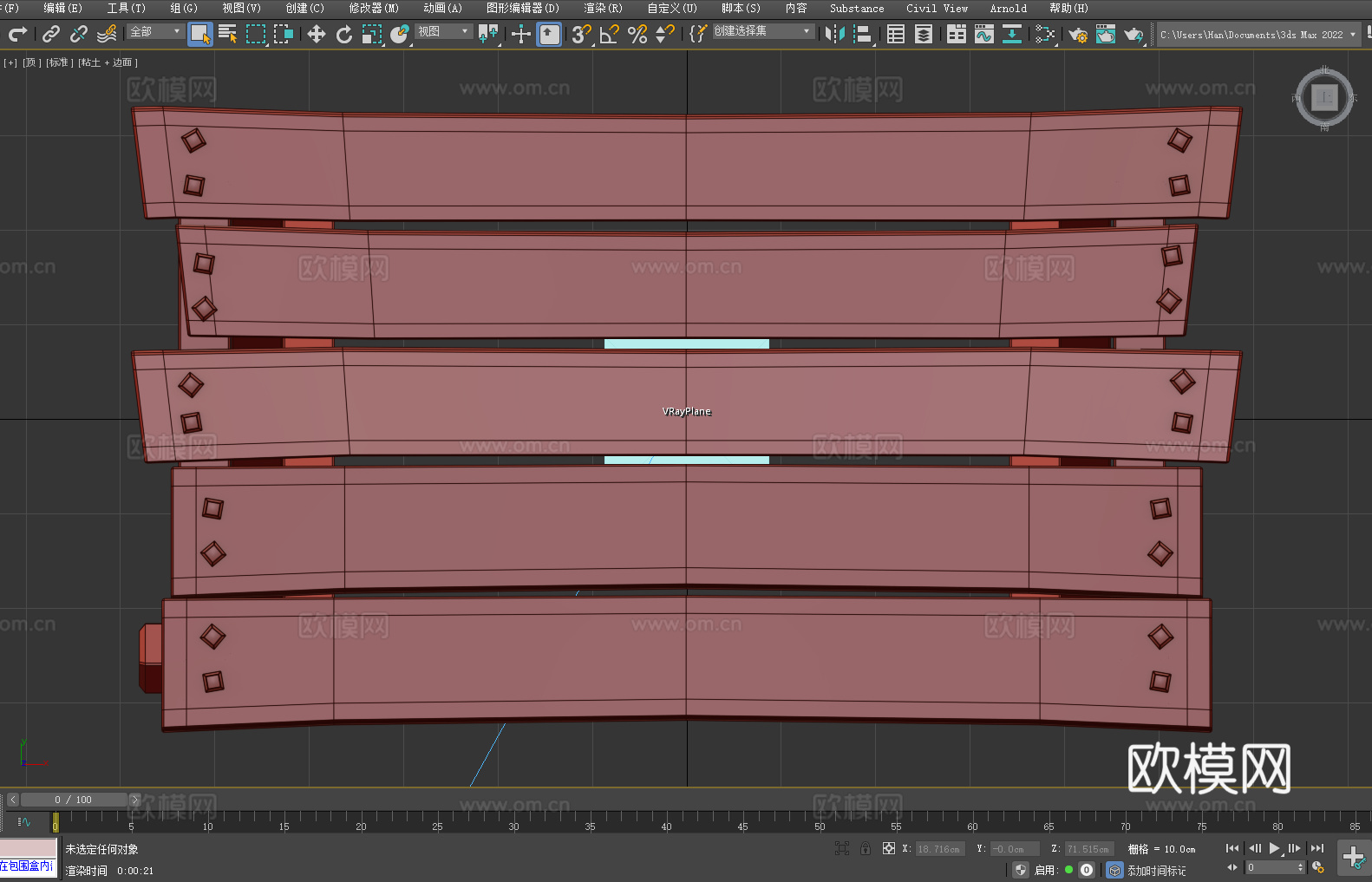Click the Play Animation button
The image size is (1372, 882).
1275,848
